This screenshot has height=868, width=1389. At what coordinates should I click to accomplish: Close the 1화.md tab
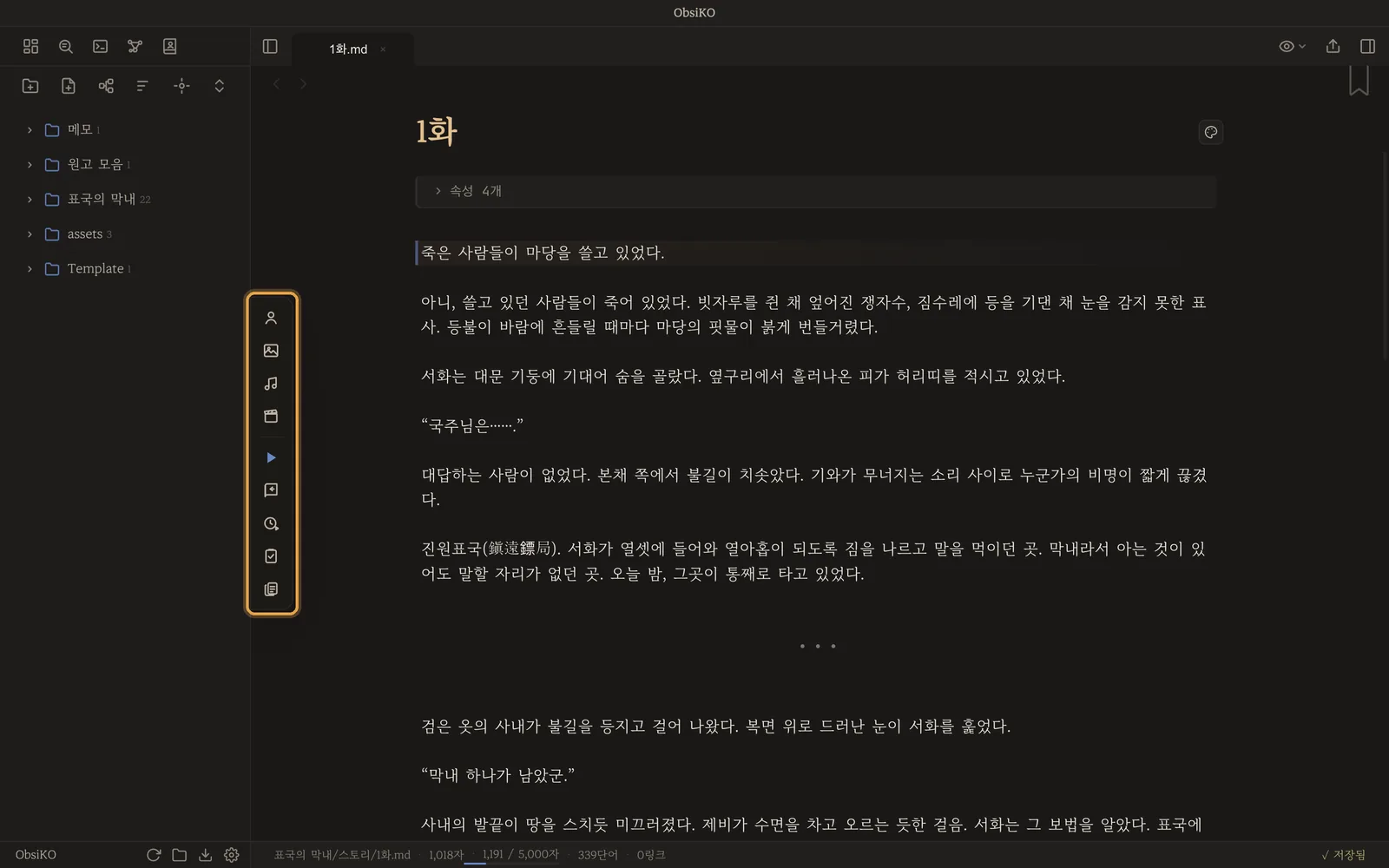coord(383,49)
